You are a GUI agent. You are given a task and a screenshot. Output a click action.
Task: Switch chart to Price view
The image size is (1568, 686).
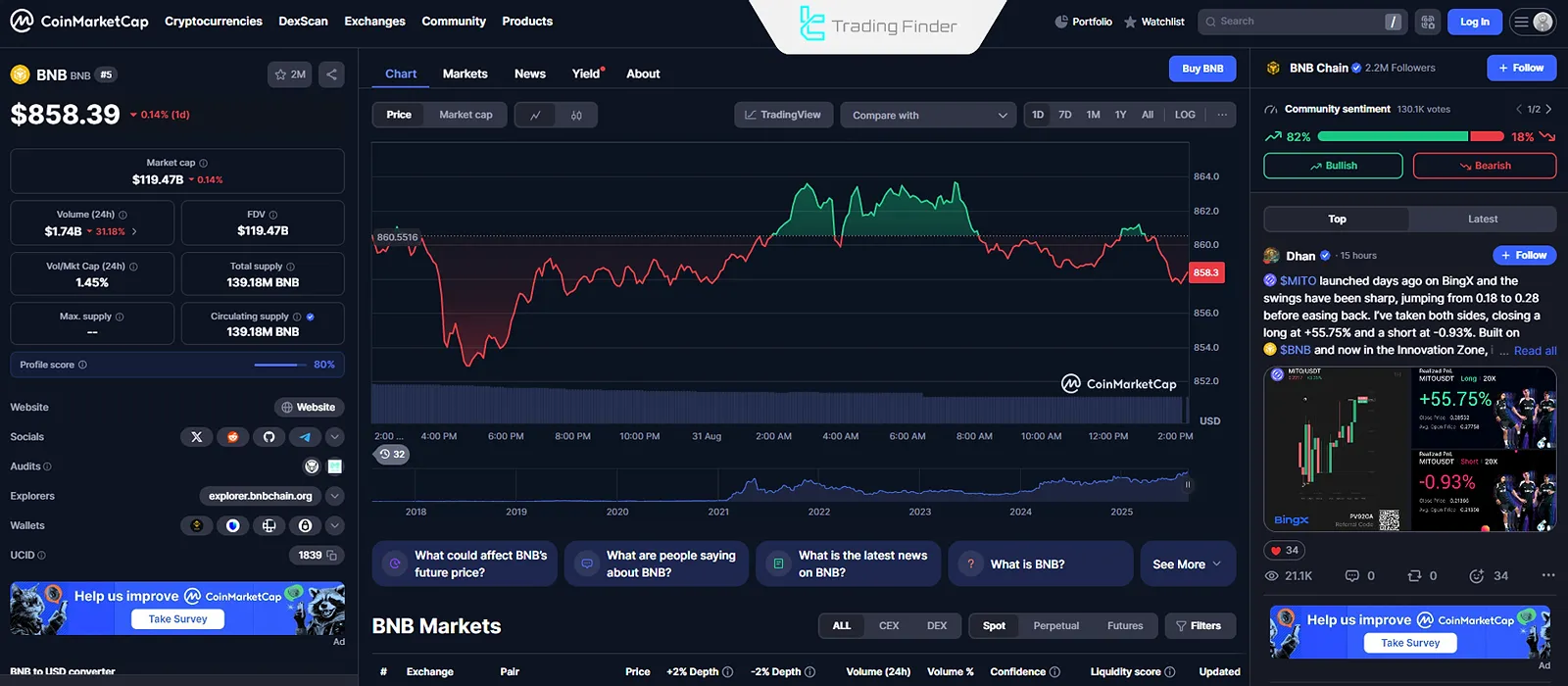[399, 115]
